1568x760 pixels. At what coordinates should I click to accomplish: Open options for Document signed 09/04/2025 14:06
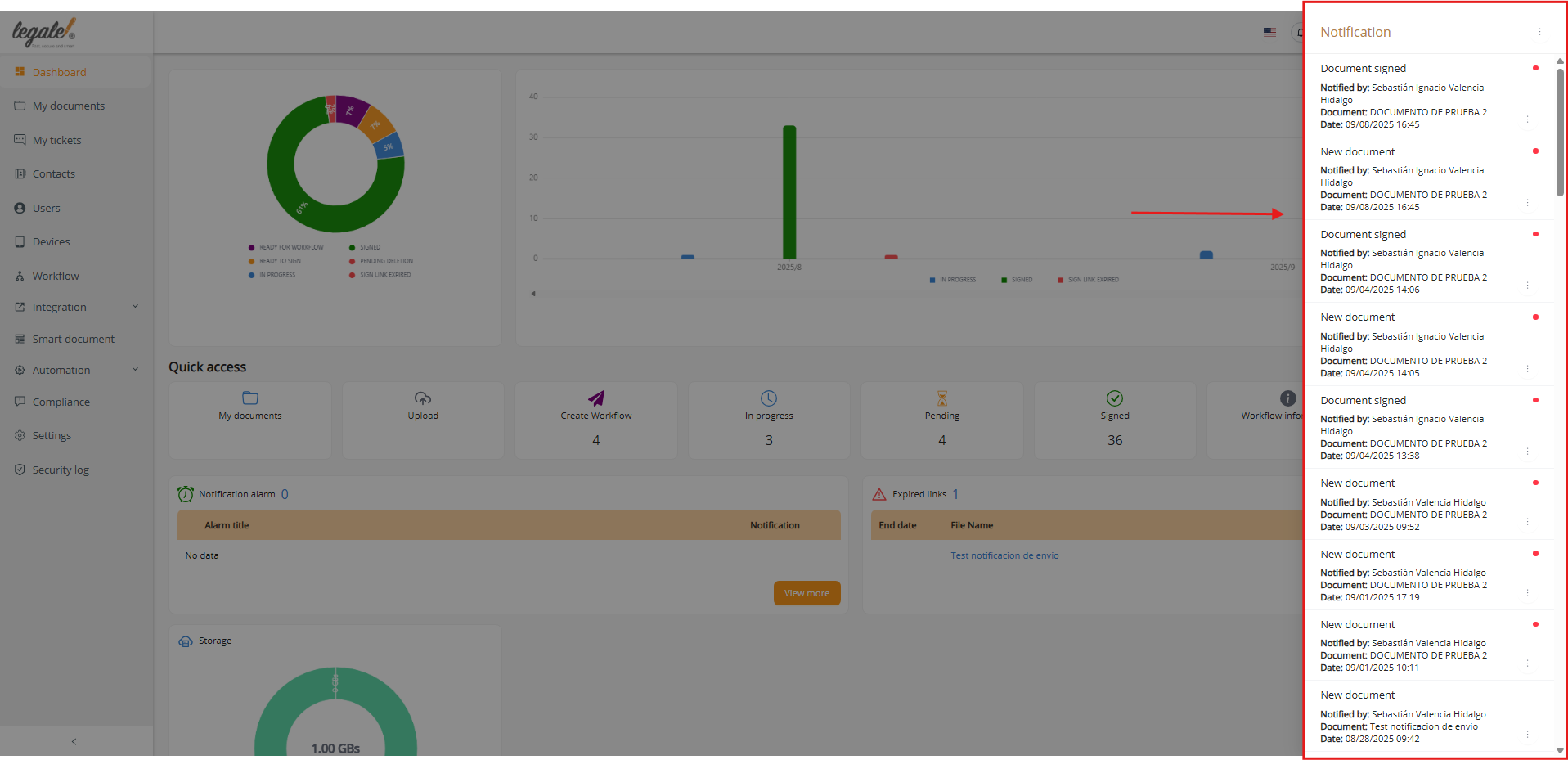tap(1527, 285)
